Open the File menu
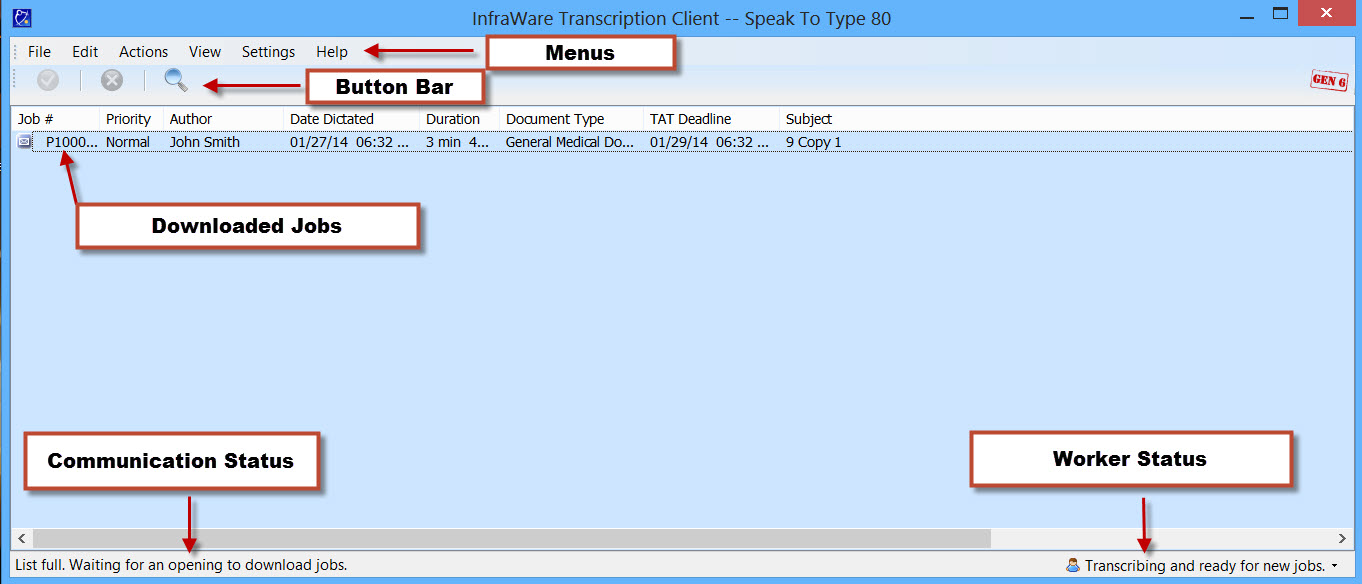This screenshot has height=584, width=1362. point(39,52)
